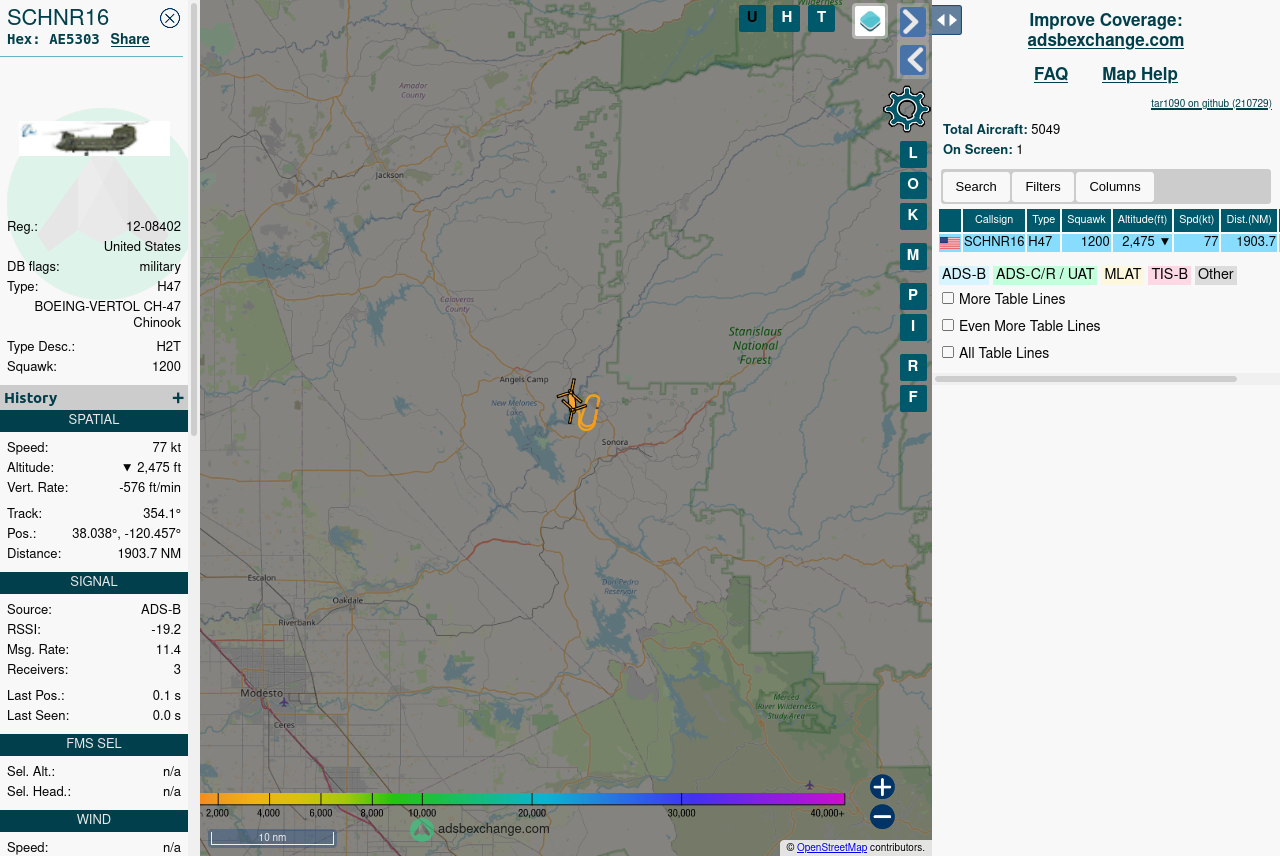
Task: Click the horizontal table scrollbar
Action: [1086, 379]
